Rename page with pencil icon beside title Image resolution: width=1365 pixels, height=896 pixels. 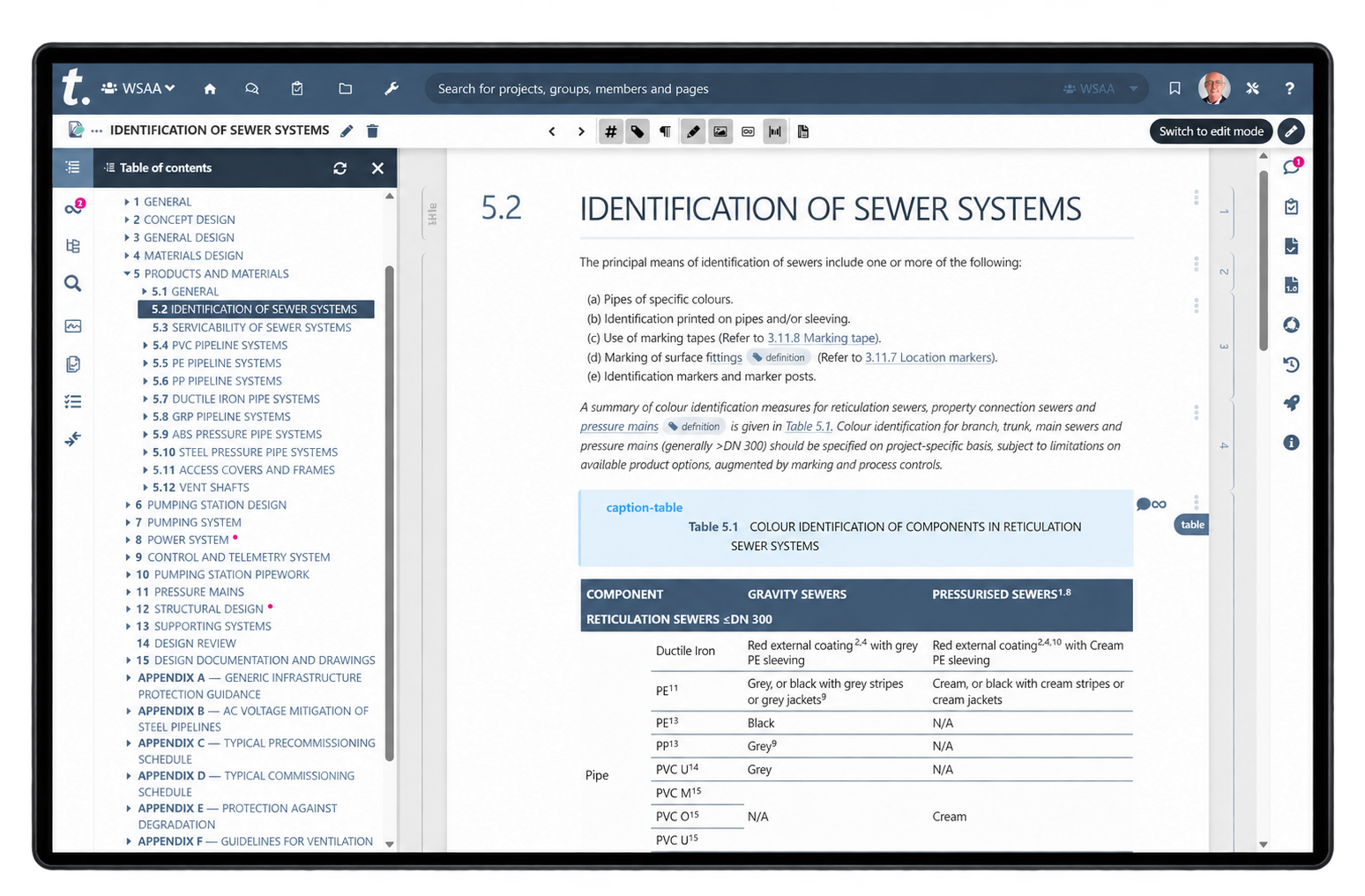tap(347, 131)
